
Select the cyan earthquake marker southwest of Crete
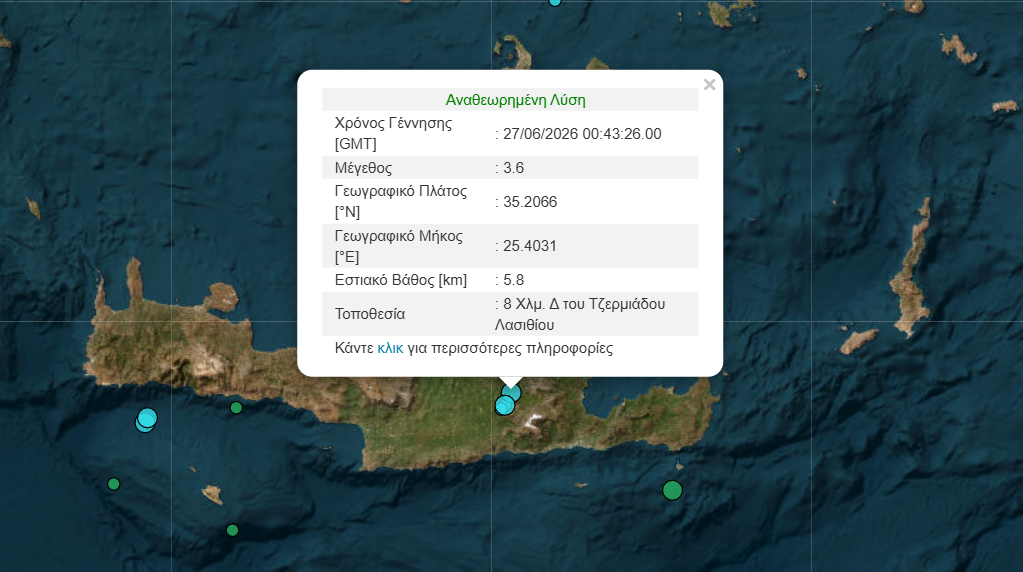pyautogui.click(x=147, y=419)
